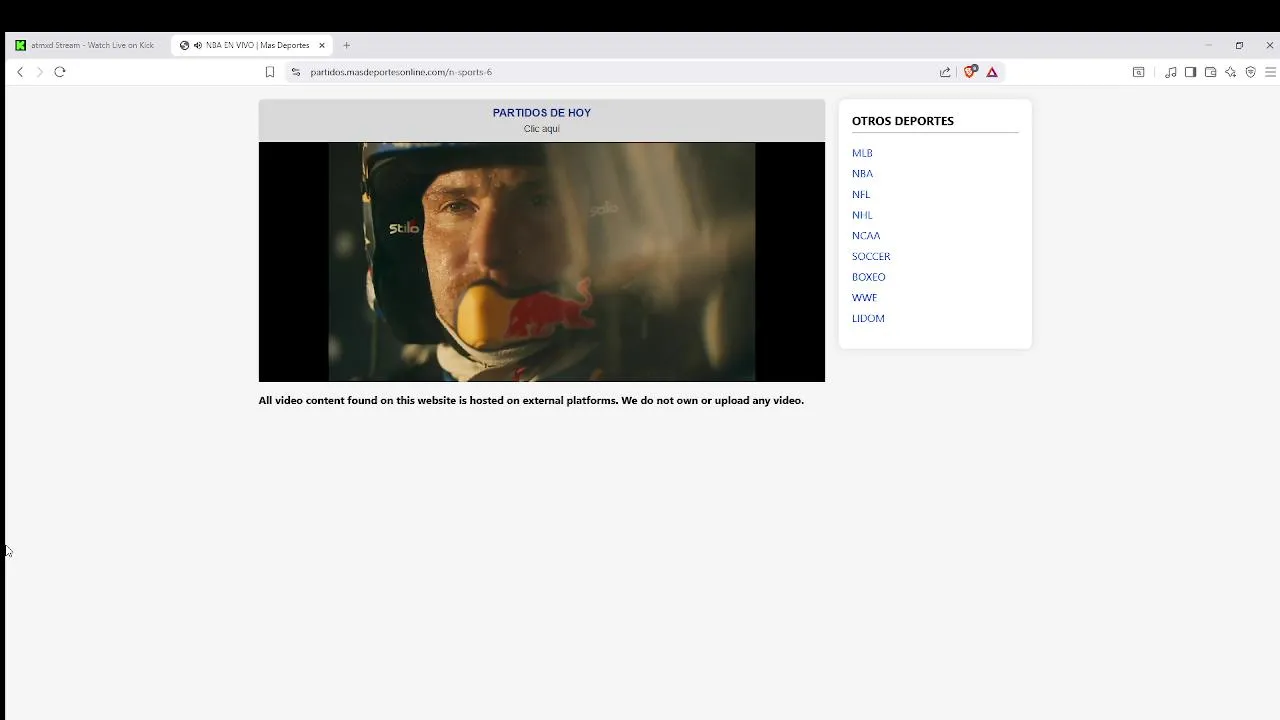This screenshot has width=1280, height=720.
Task: Open the MLB sports link
Action: pyautogui.click(x=862, y=153)
